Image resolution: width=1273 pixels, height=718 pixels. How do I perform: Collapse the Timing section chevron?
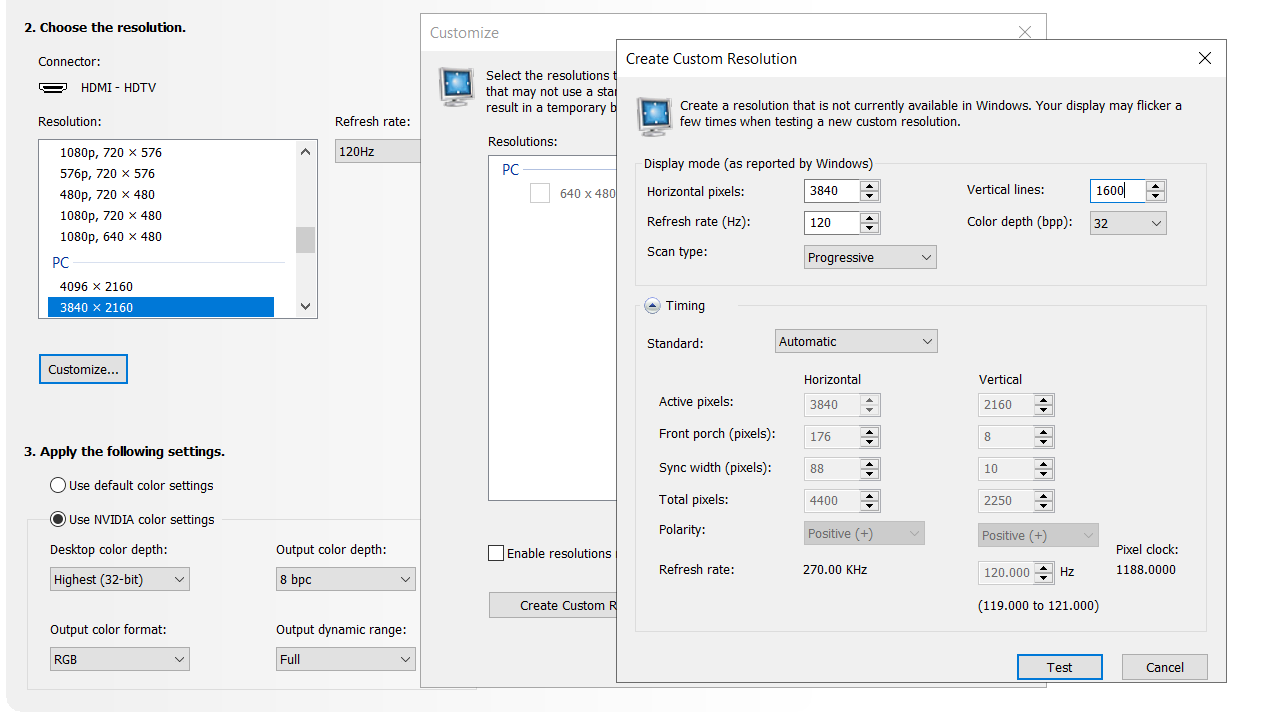652,306
